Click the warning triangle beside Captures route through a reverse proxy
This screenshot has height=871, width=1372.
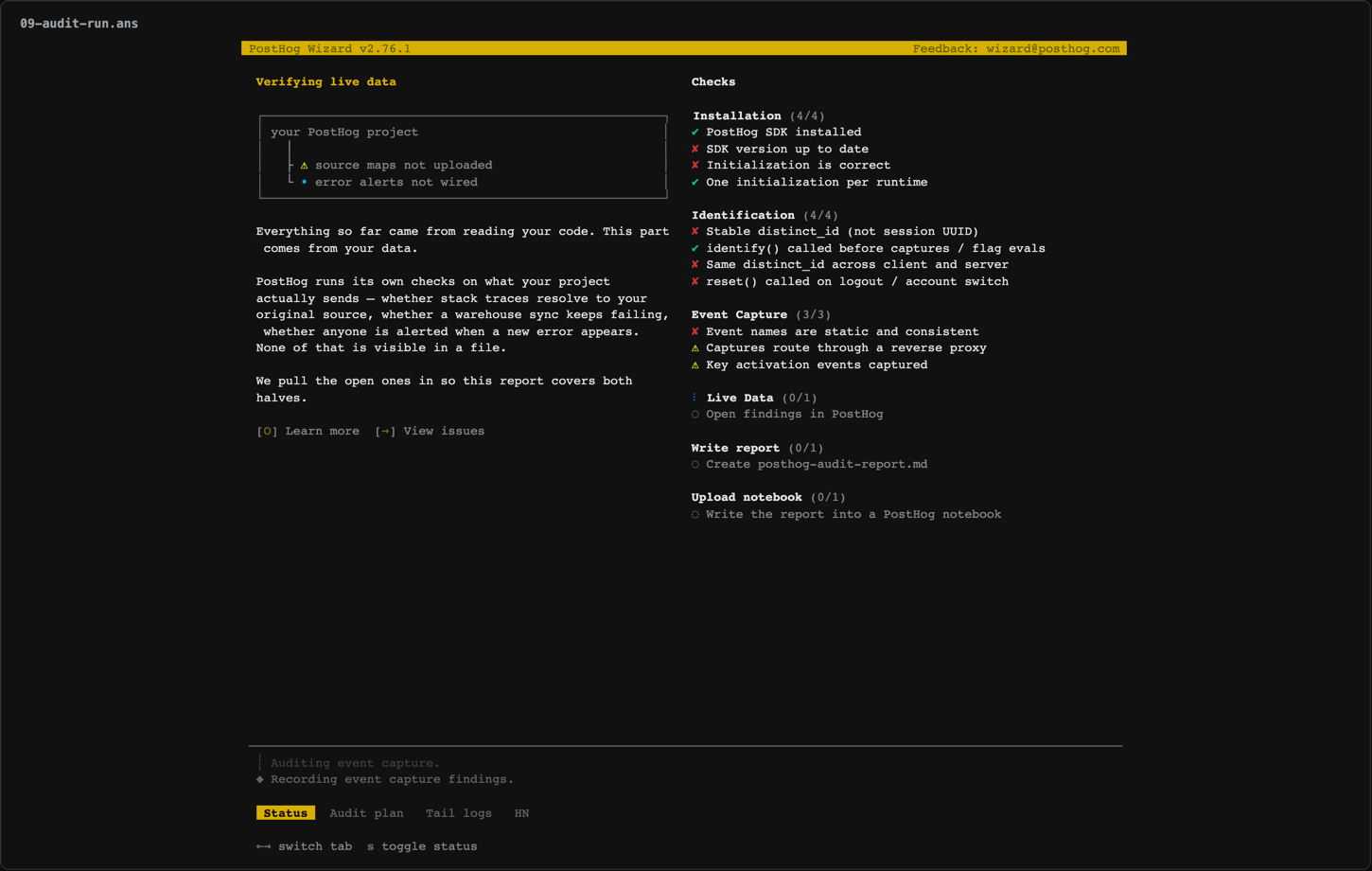695,347
